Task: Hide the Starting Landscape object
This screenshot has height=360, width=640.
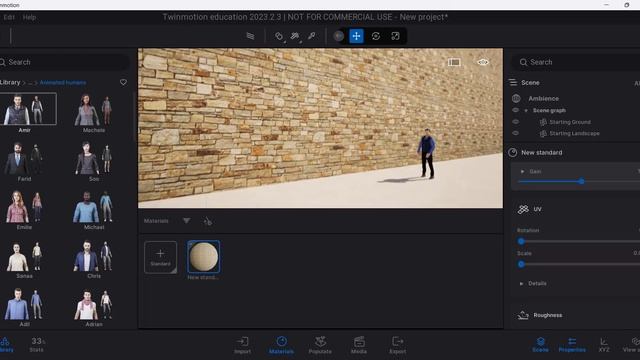Action: (x=516, y=133)
